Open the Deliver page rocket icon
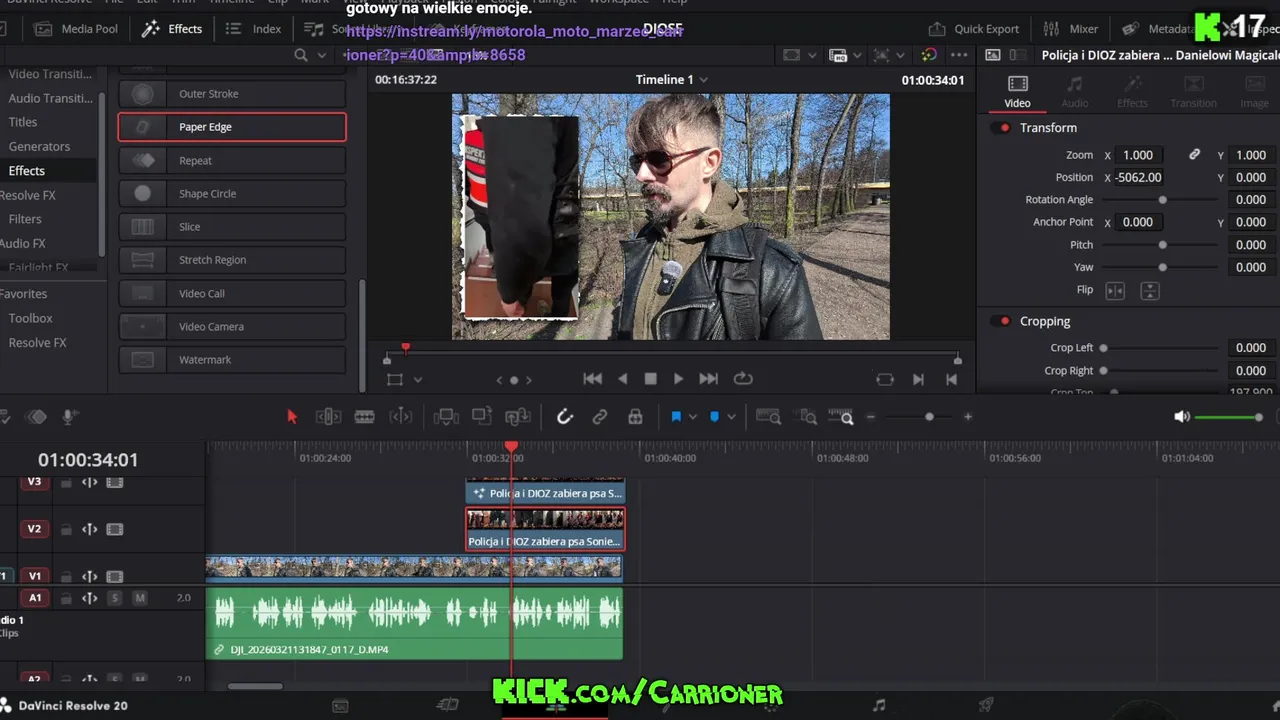The width and height of the screenshot is (1280, 720). pyautogui.click(x=986, y=705)
